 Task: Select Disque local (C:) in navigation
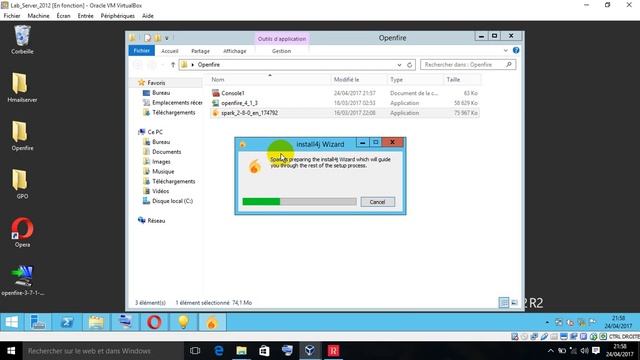click(x=172, y=201)
